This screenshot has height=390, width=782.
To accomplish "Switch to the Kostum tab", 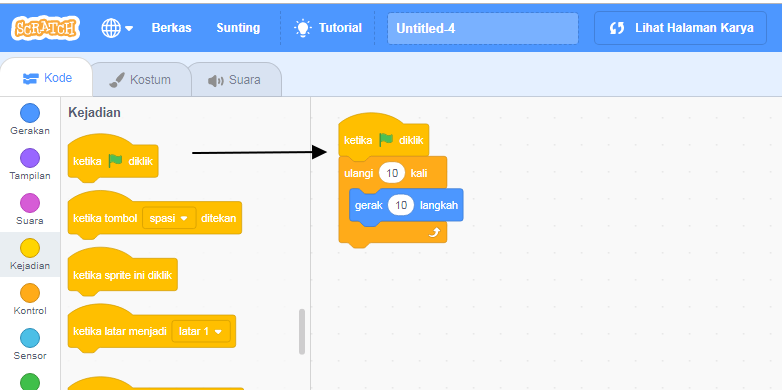I will coord(141,80).
